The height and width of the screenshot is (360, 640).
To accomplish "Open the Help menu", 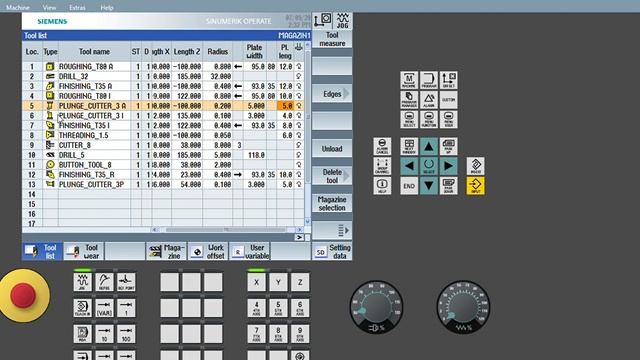I will 107,7.
